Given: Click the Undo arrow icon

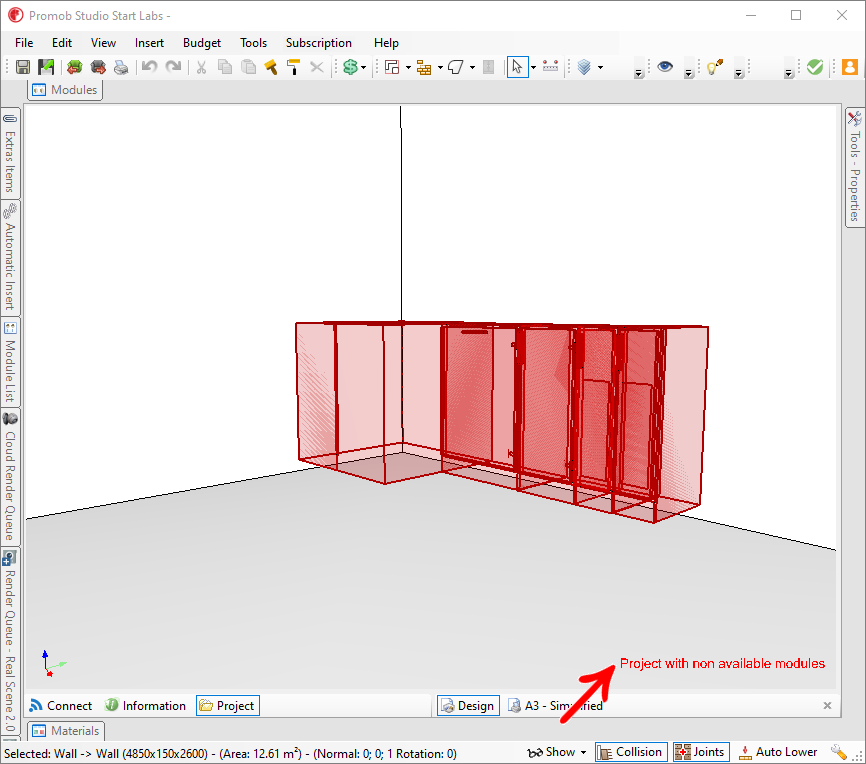Looking at the screenshot, I should point(149,67).
